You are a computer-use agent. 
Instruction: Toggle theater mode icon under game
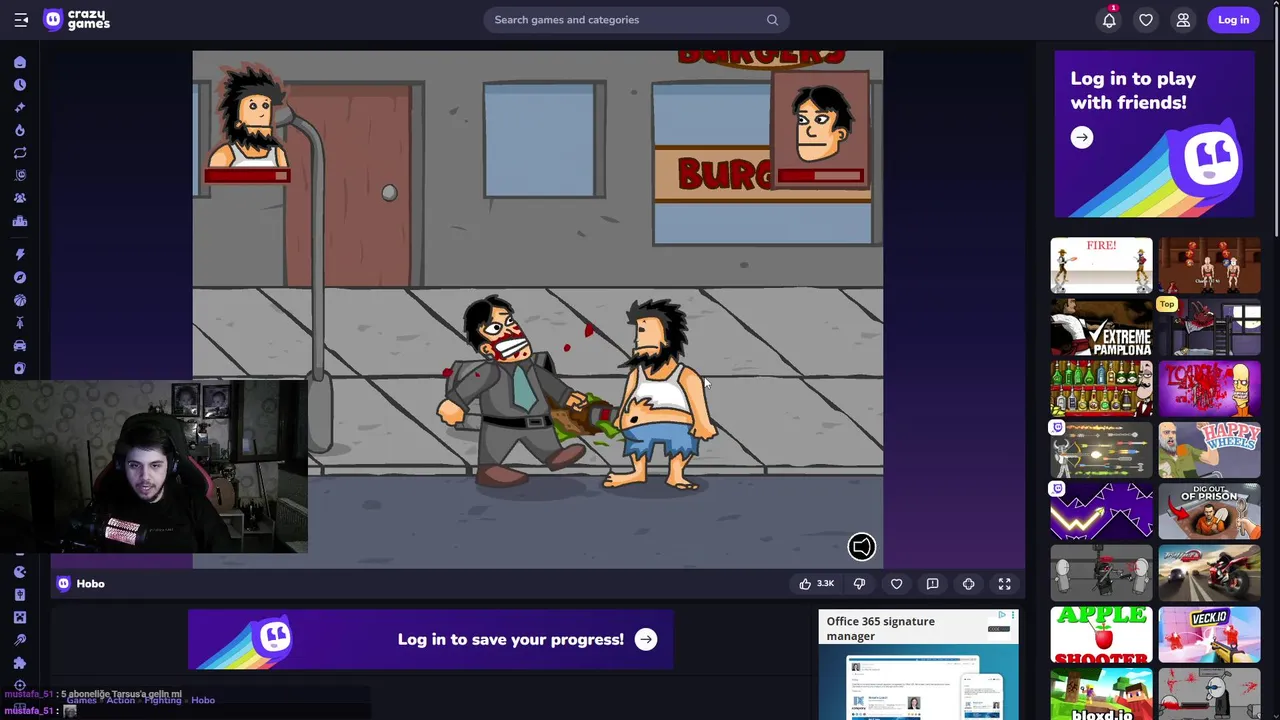968,584
